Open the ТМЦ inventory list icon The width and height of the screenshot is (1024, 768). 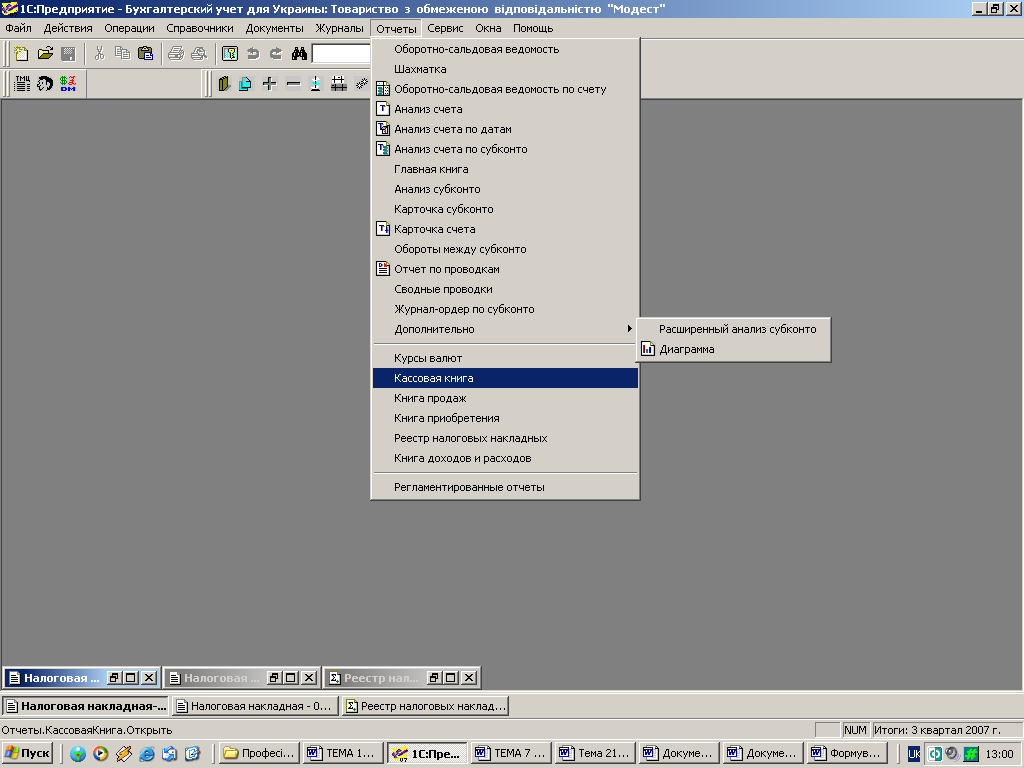(22, 84)
